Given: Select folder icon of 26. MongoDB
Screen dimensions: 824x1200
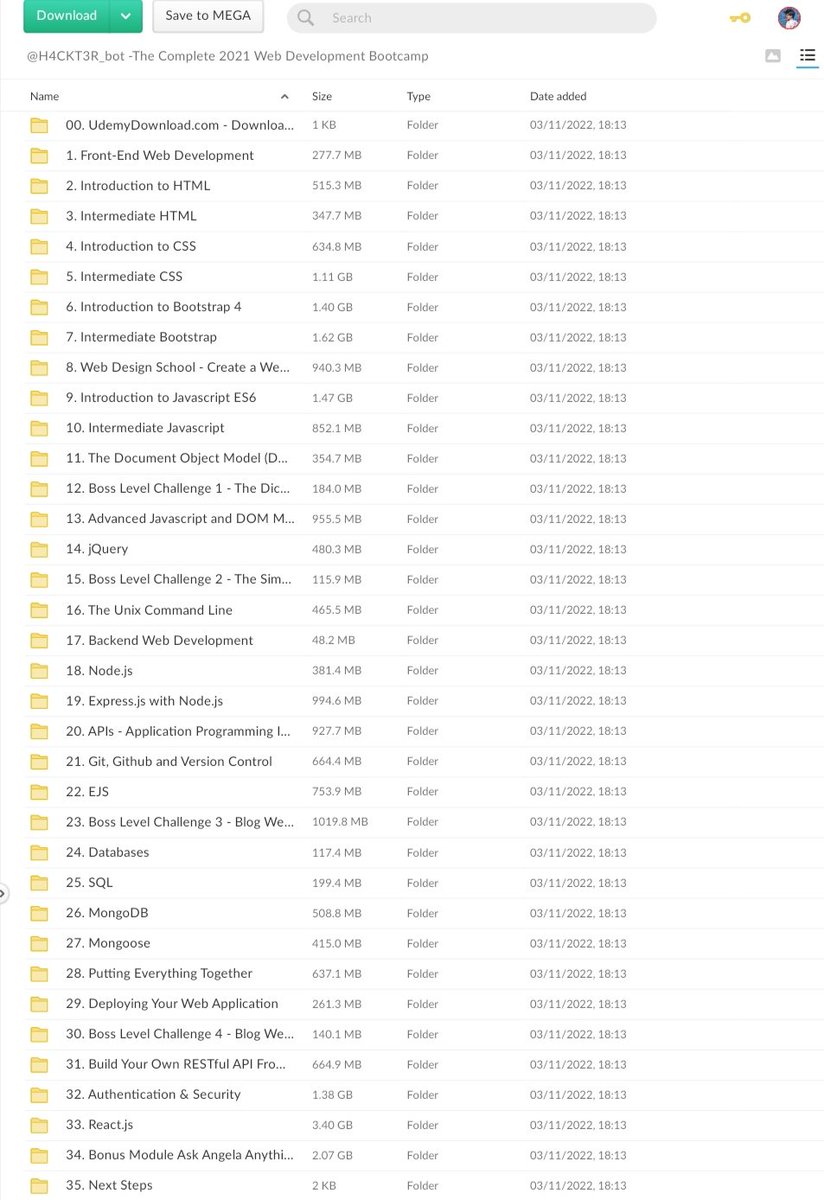Looking at the screenshot, I should tap(39, 913).
